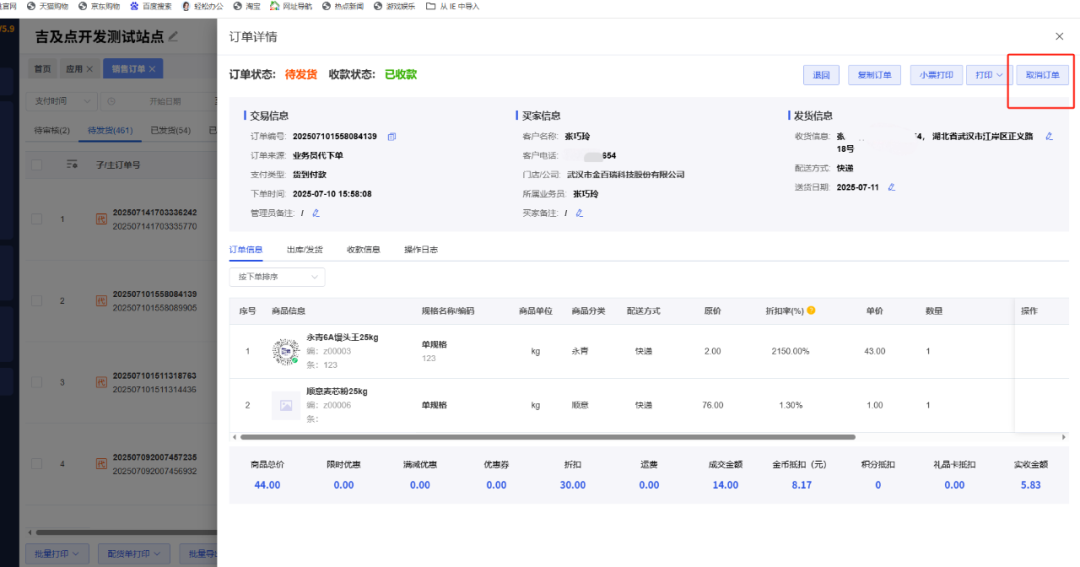Viewport: 1080px width, 567px height.
Task: Switch to the 出库/发货 tab
Action: [x=304, y=249]
